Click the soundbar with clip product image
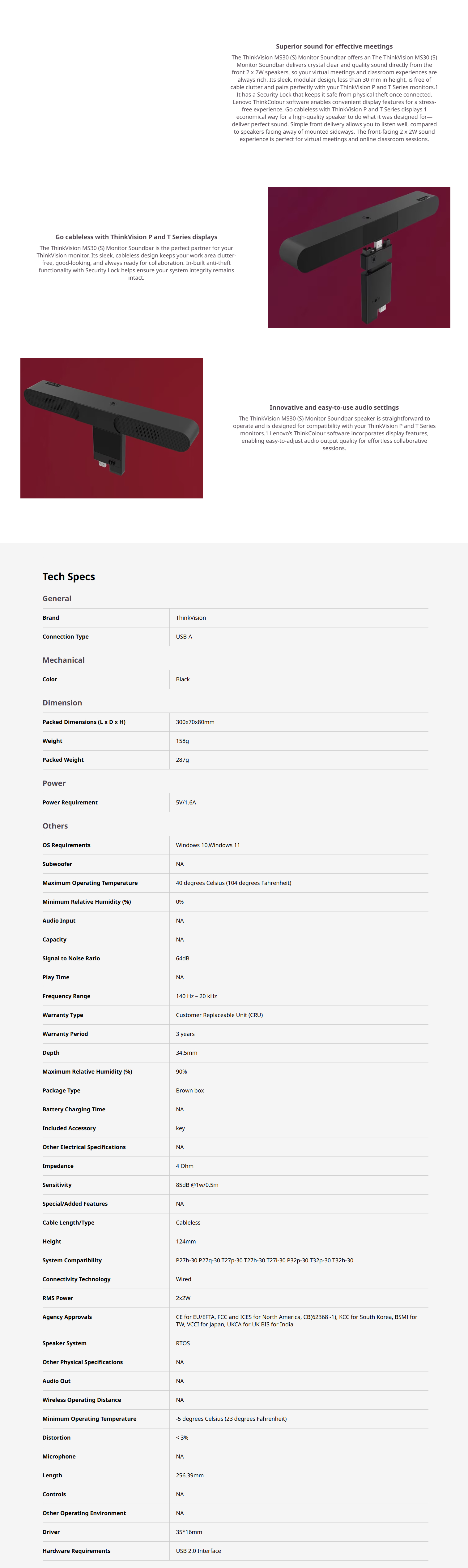The image size is (468, 1568). coord(359,257)
